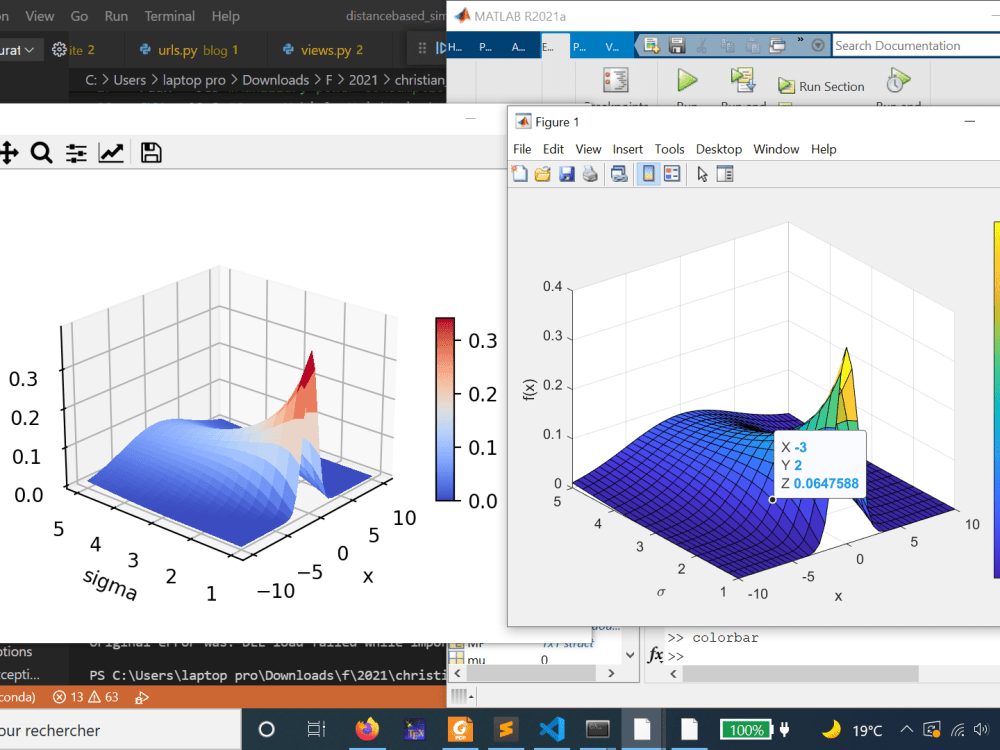Open a figure file via the folder icon in Figure 1
1000x750 pixels.
[x=543, y=173]
